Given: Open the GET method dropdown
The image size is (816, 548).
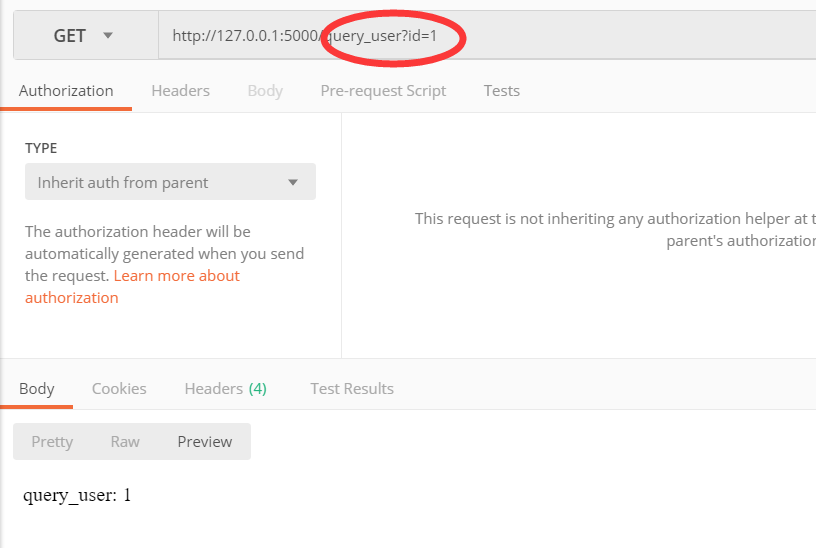Looking at the screenshot, I should (84, 36).
